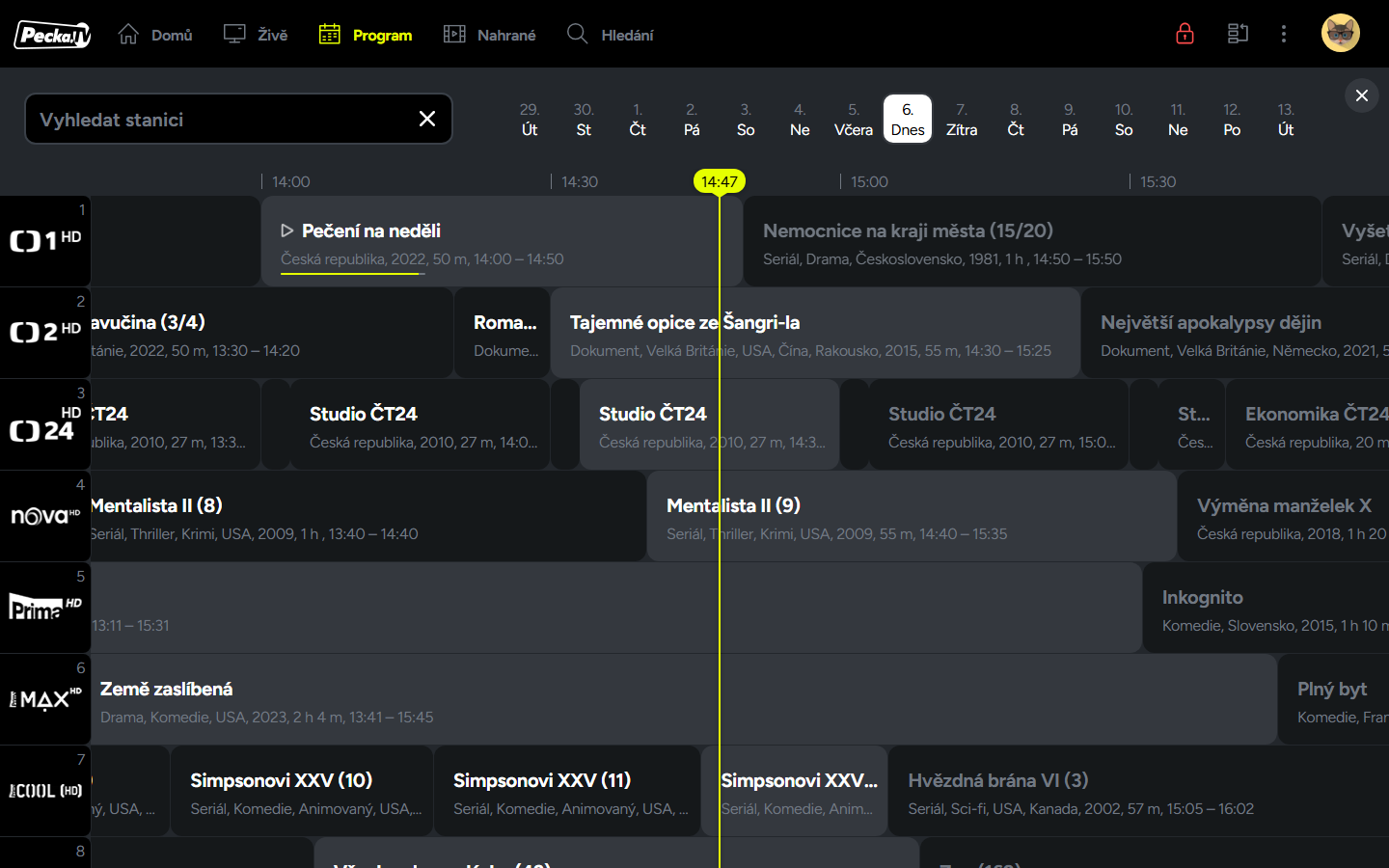Image resolution: width=1389 pixels, height=868 pixels.
Task: Open the list layout icon
Action: [x=1238, y=34]
